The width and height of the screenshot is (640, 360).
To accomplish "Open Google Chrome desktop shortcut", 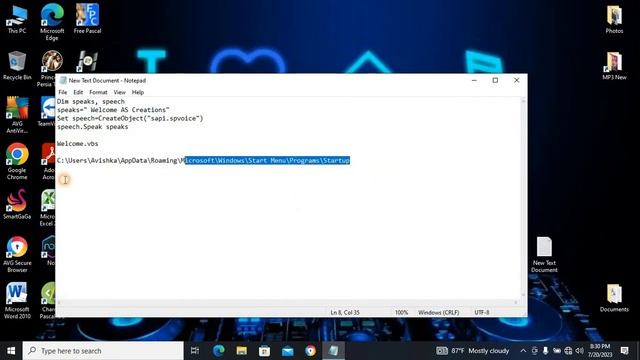I will [x=17, y=161].
